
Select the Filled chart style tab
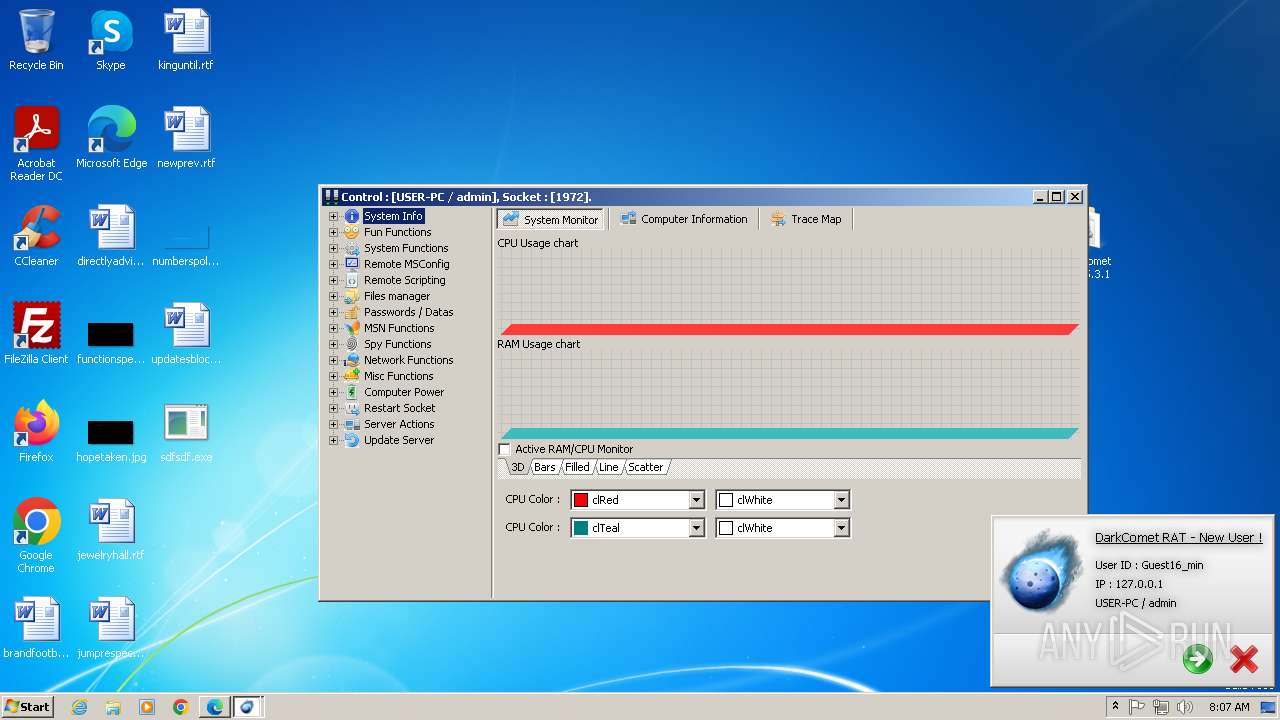pos(577,467)
